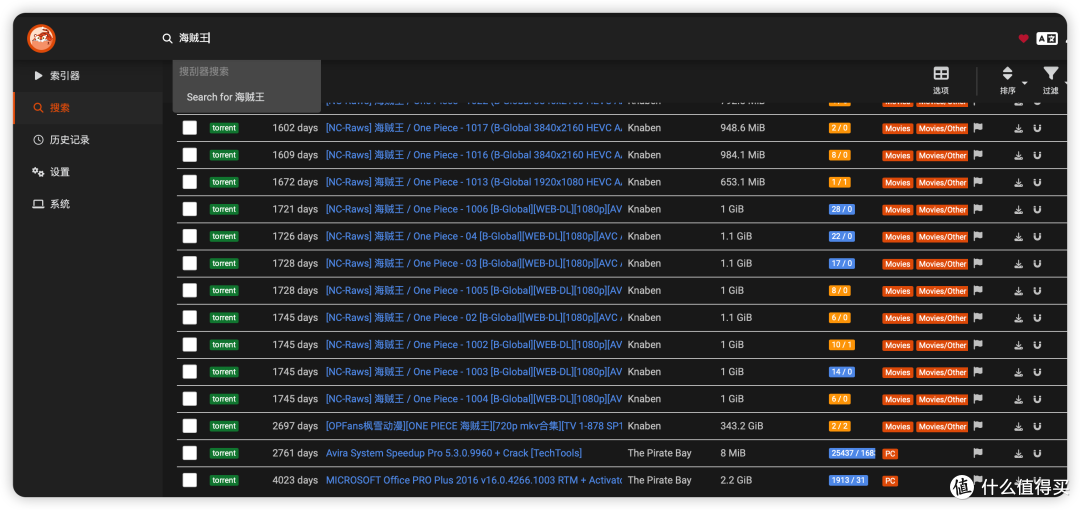Screen dimensions: 1080x510
Task: Click the PC category tag for Avira
Action: click(x=891, y=453)
